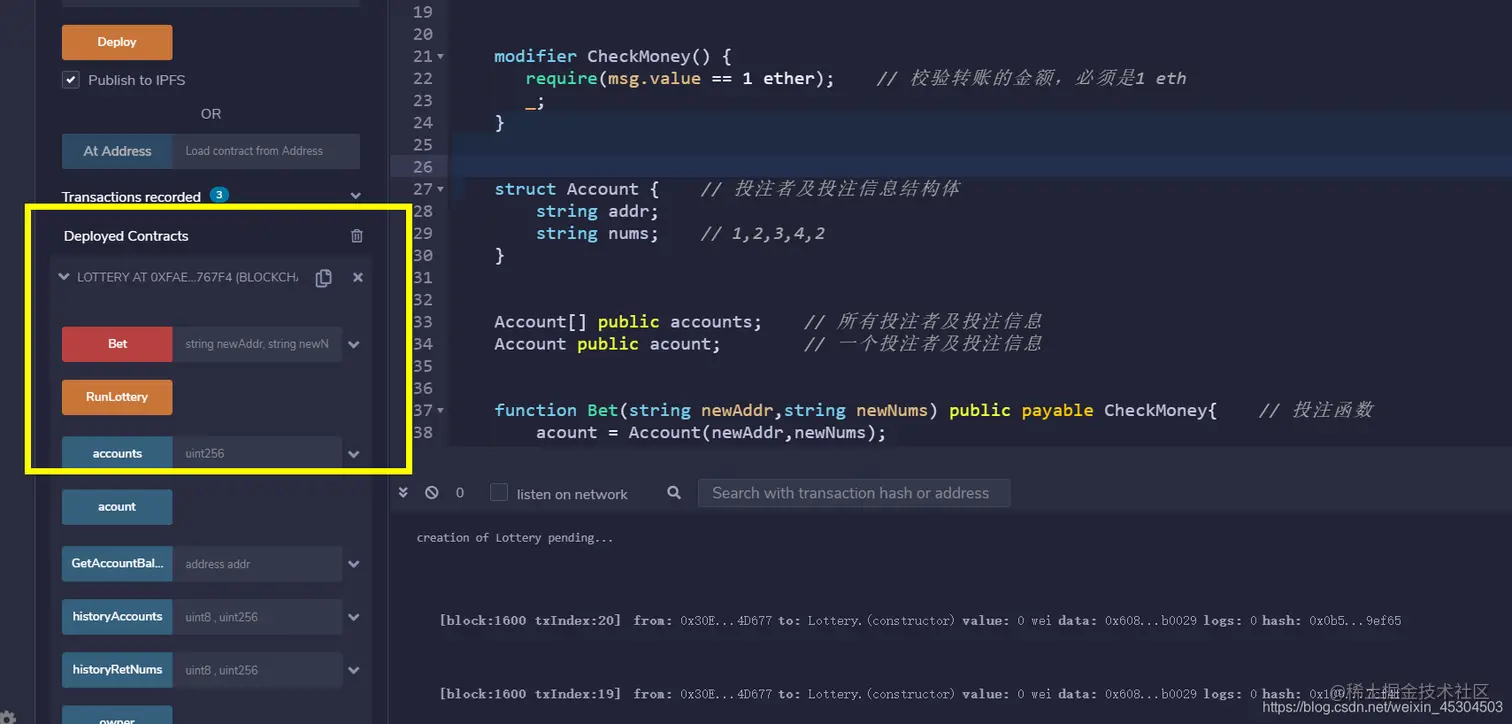
Task: Expand historyAccounts function parameters
Action: coord(353,617)
